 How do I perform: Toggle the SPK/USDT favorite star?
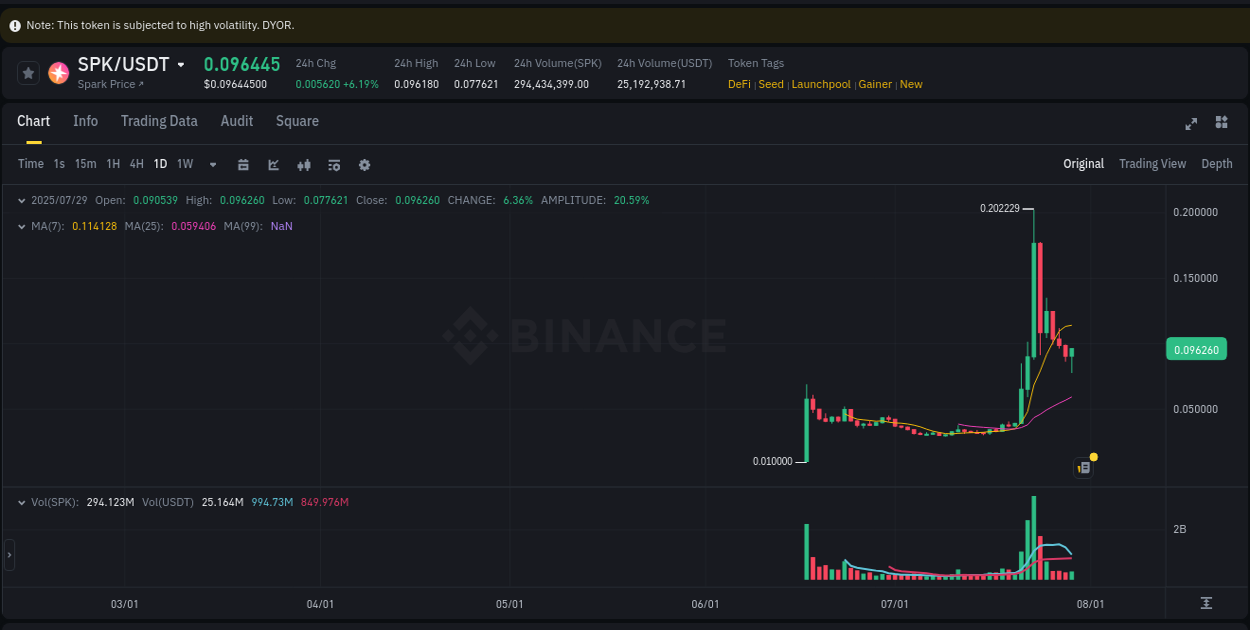pyautogui.click(x=27, y=72)
